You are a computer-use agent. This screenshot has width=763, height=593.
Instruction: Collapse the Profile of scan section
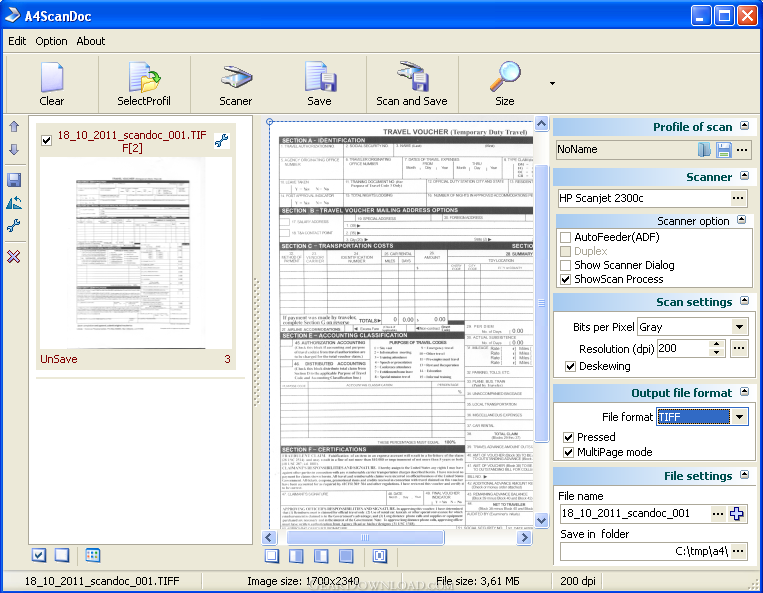click(743, 126)
